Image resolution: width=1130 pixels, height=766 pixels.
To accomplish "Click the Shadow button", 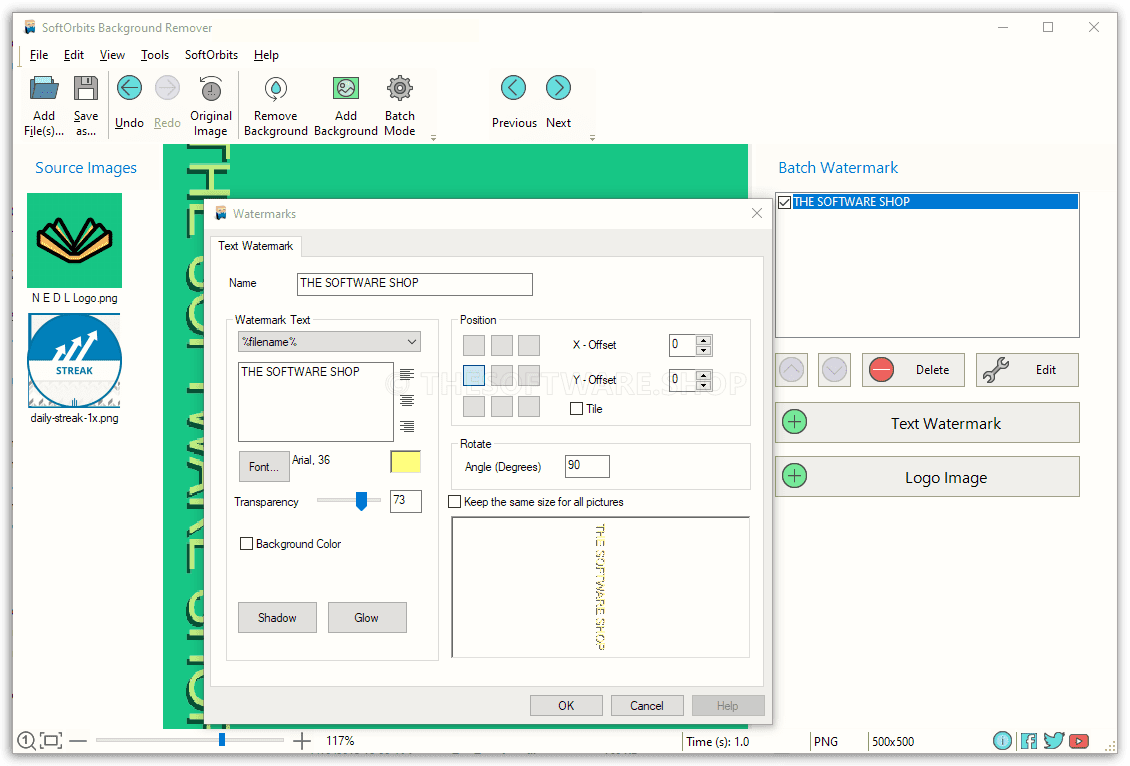I will coord(277,618).
